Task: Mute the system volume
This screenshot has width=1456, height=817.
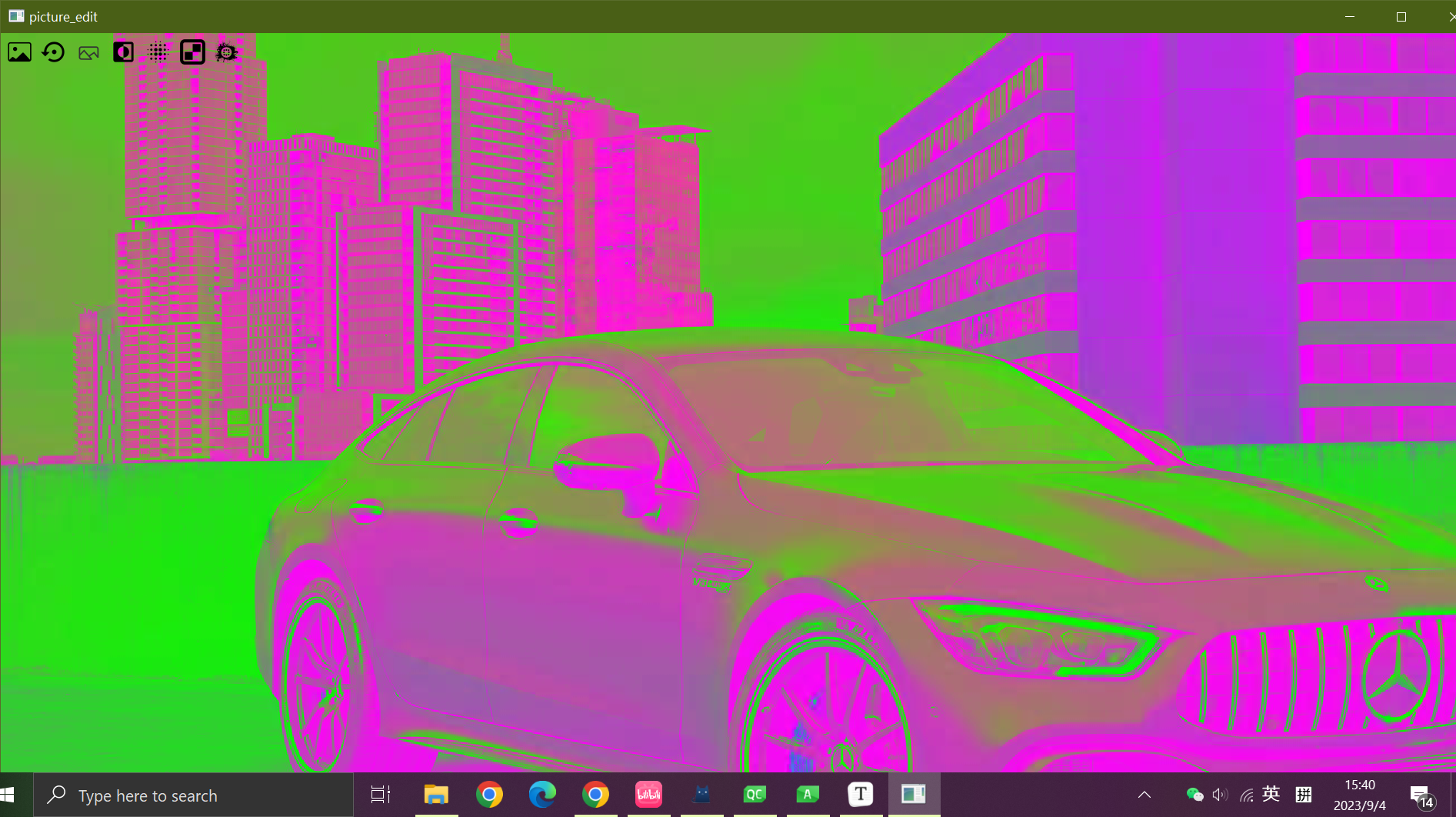Action: [x=1220, y=795]
